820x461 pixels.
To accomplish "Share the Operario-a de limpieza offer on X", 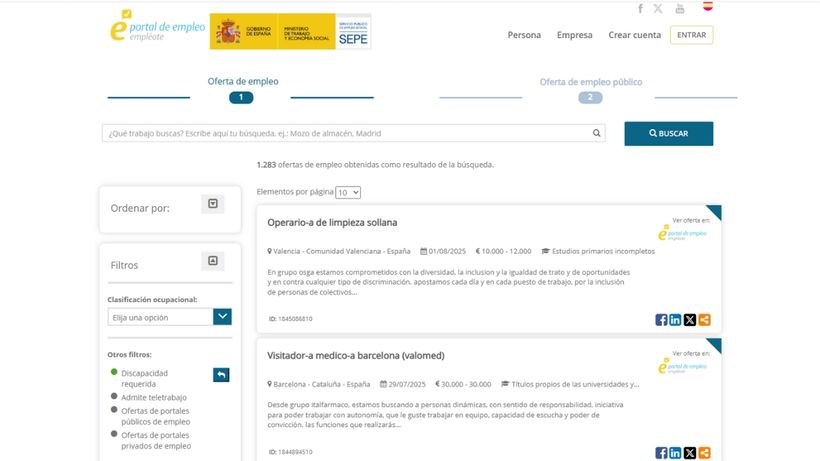I will point(690,320).
